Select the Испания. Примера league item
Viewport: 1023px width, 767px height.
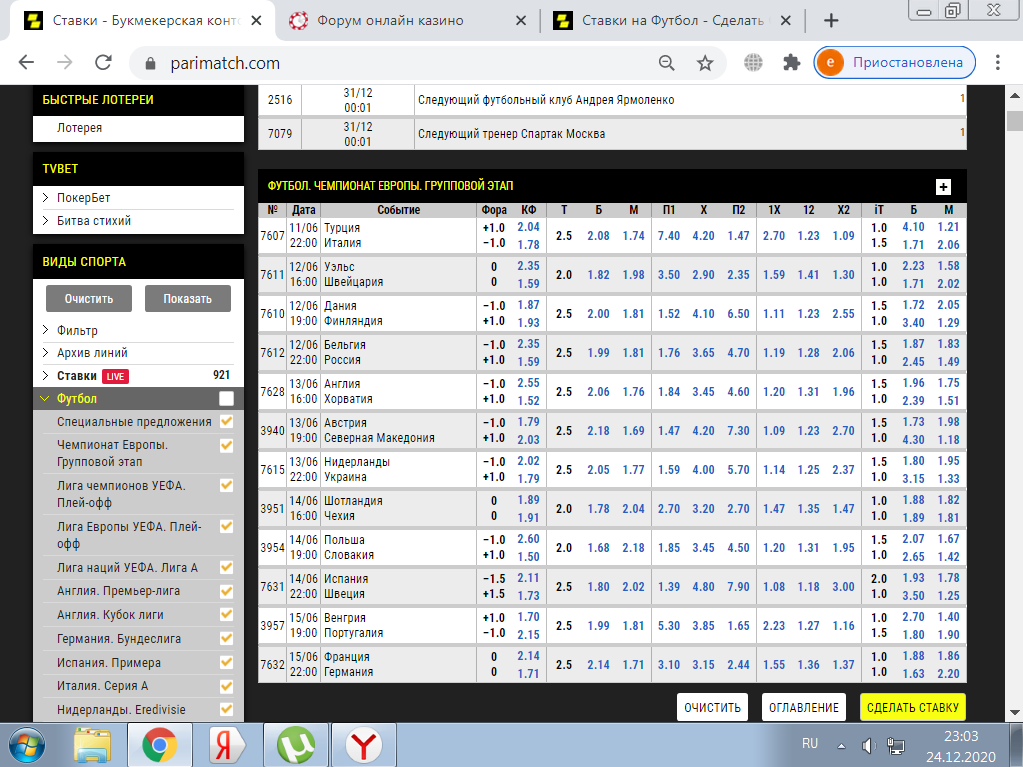click(x=108, y=663)
